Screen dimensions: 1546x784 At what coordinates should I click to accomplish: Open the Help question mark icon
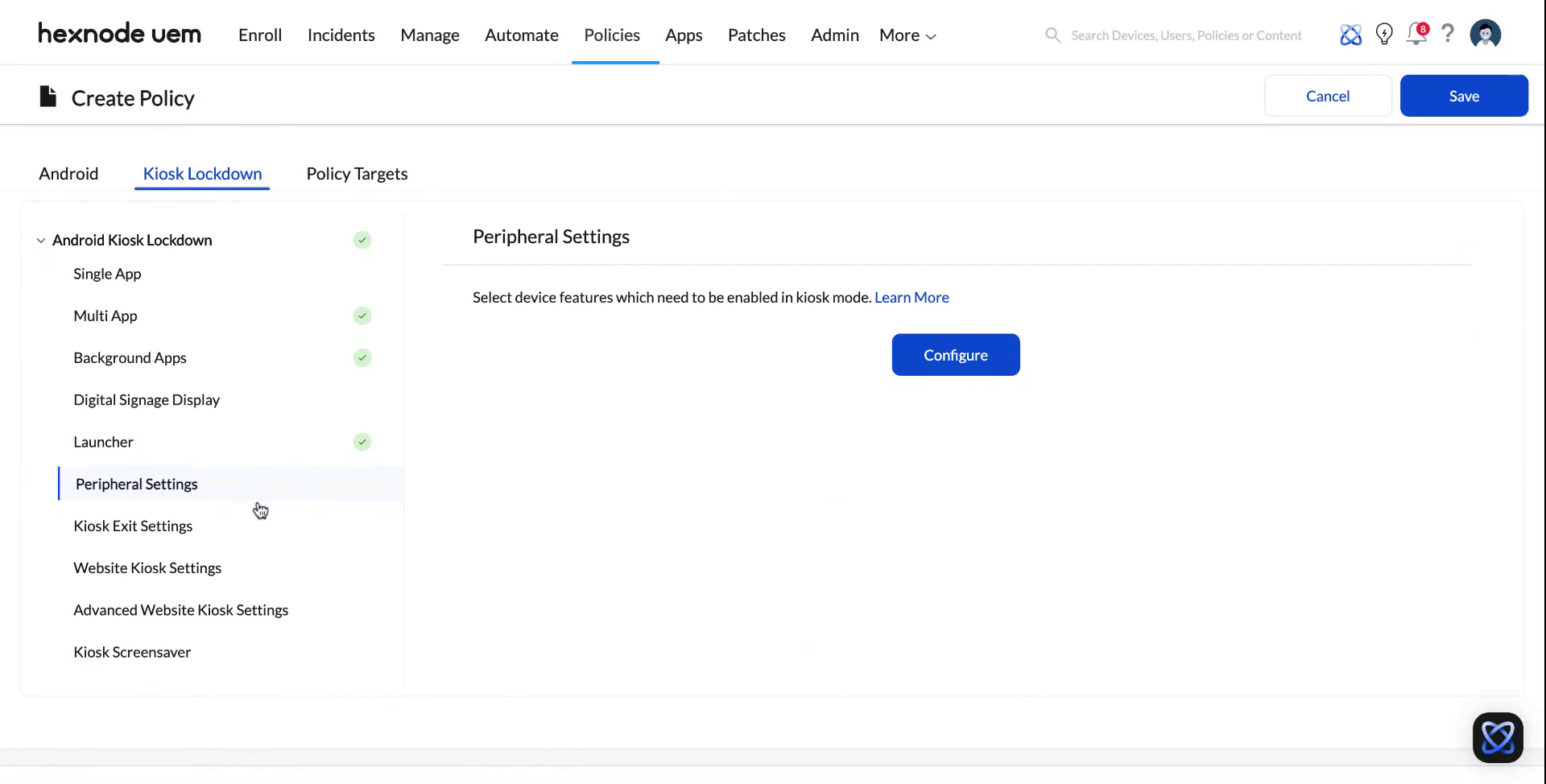pos(1448,34)
